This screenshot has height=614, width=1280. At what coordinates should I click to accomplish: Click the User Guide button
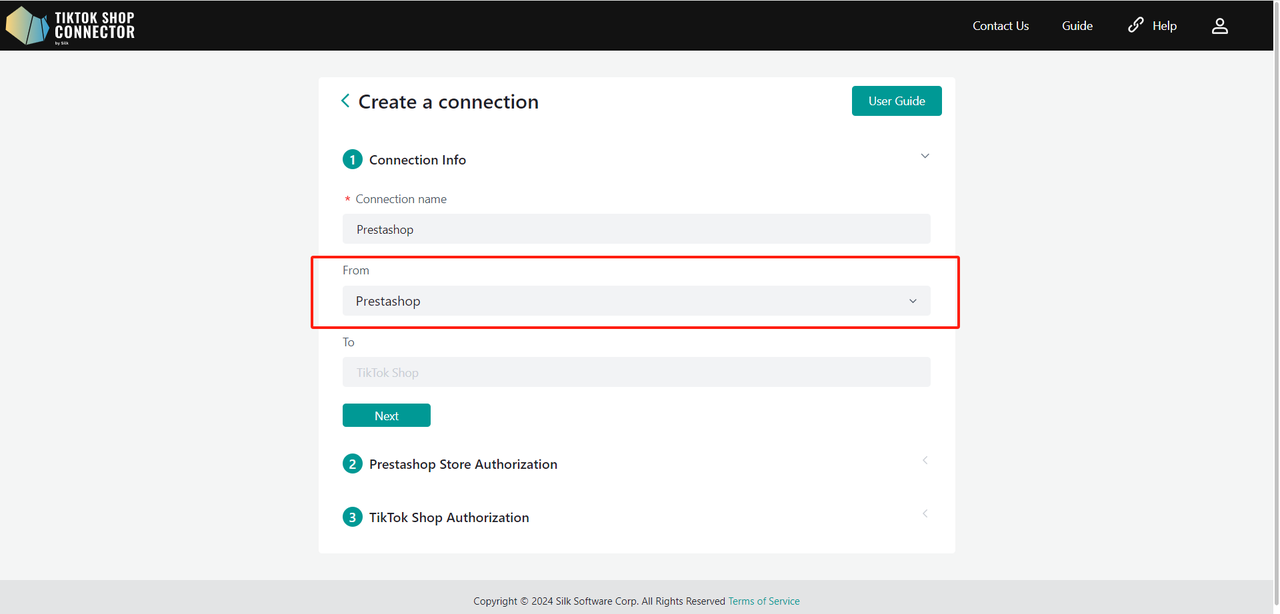coord(897,101)
